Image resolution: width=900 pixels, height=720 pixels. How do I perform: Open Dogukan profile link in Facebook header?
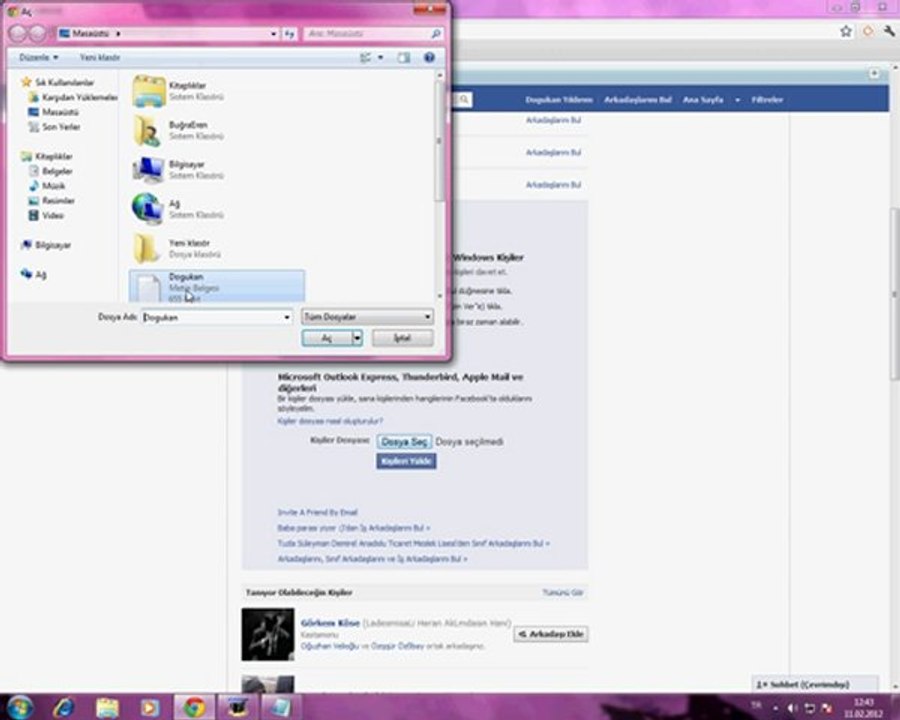558,100
